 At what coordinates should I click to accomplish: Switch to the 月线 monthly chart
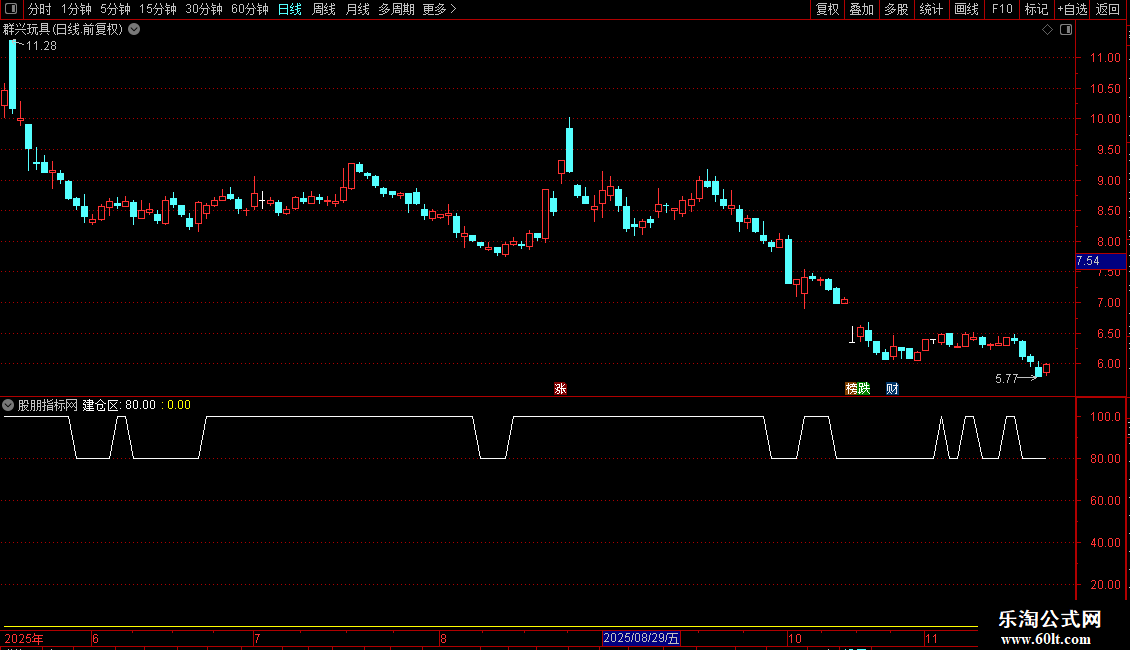(x=357, y=9)
